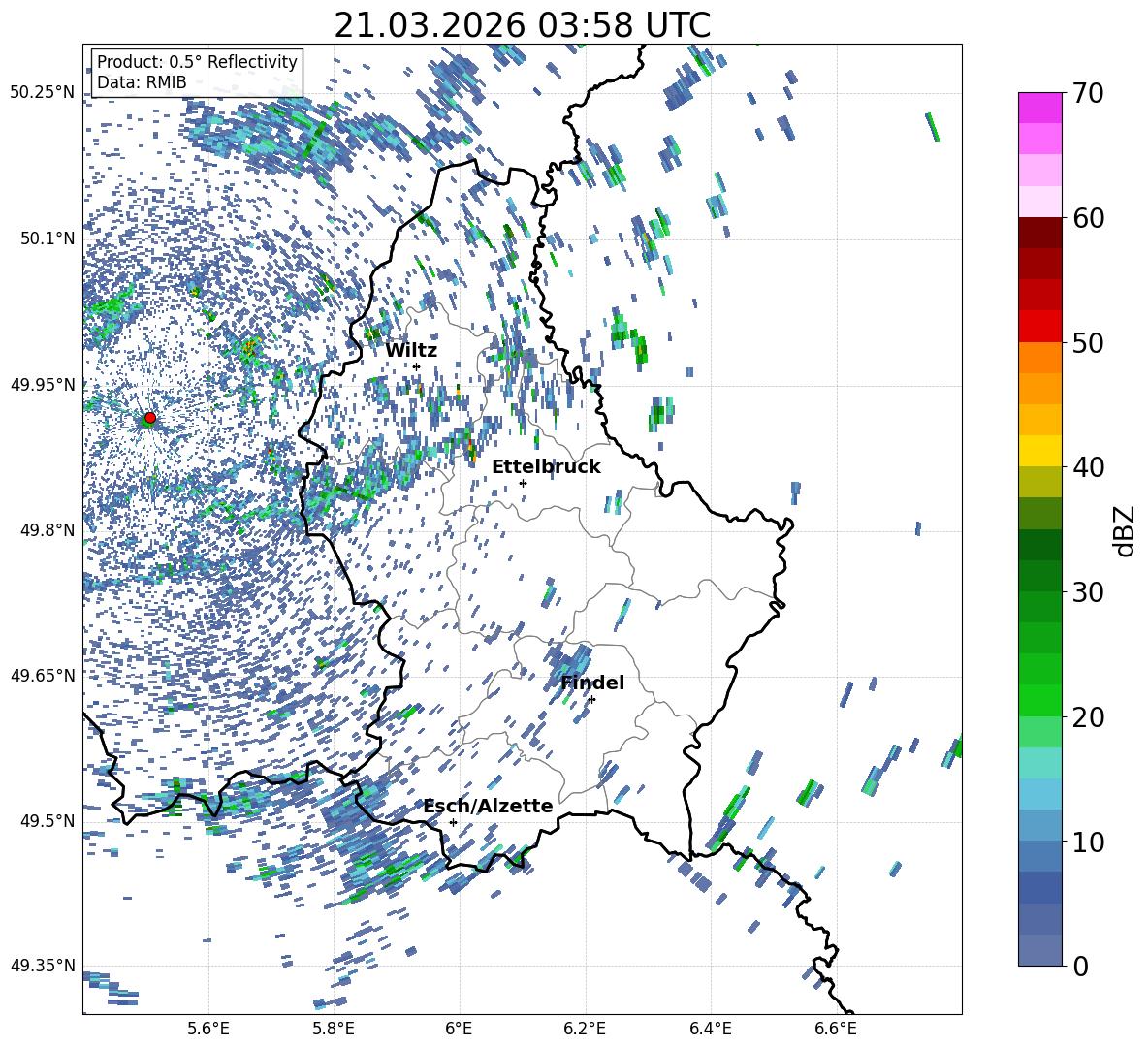Click the 49.5°N latitude label
The width and height of the screenshot is (1148, 1048).
pyautogui.click(x=47, y=820)
